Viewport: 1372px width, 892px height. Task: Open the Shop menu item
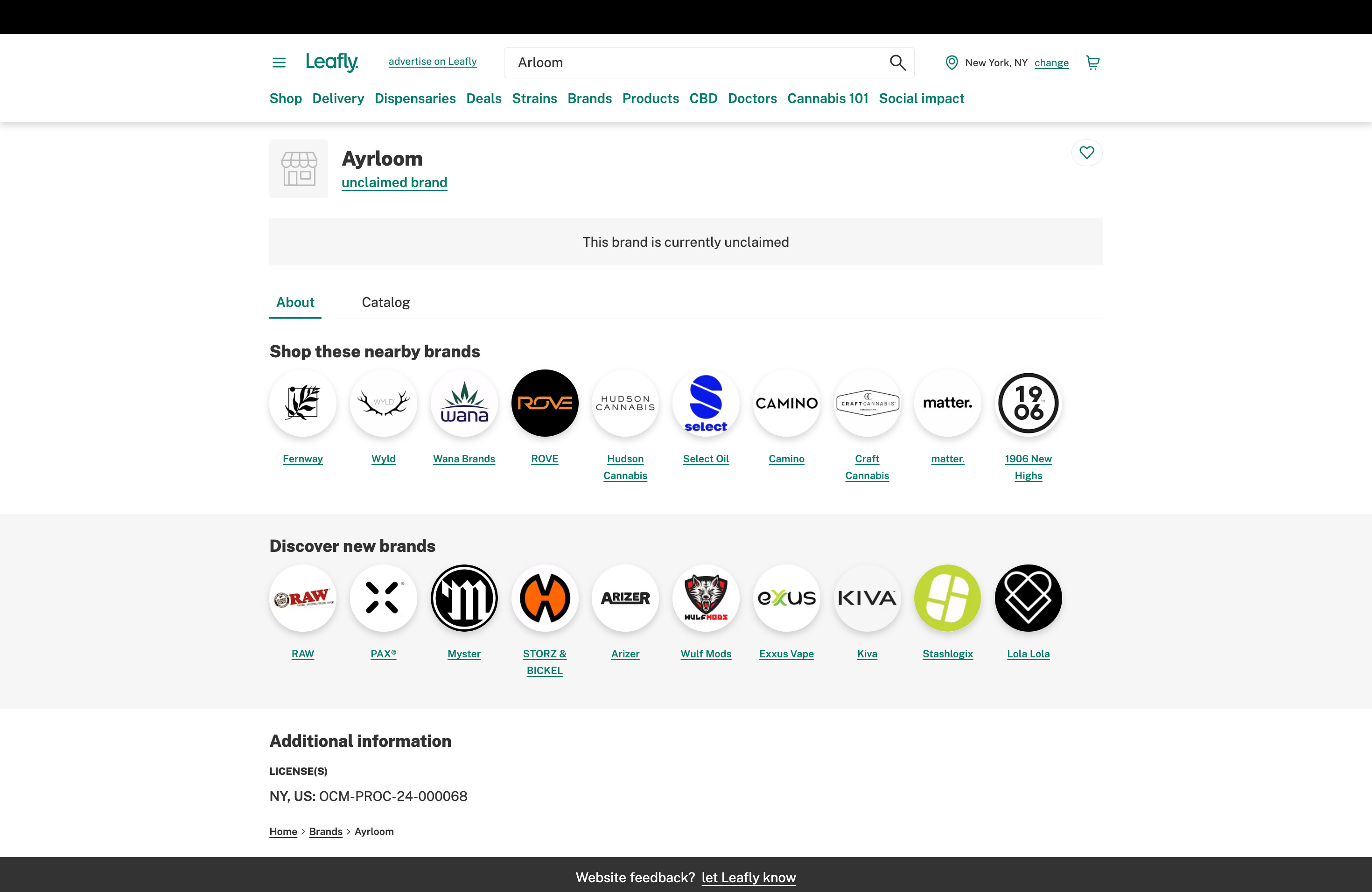[x=286, y=98]
